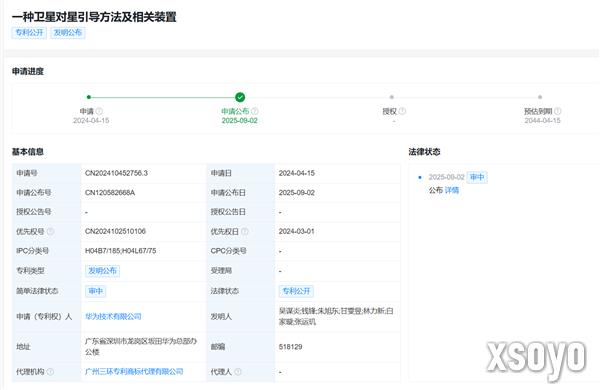Screen dimensions: 600x390
Task: Click green 2025-09-02 date under 申请公布
Action: coord(240,120)
